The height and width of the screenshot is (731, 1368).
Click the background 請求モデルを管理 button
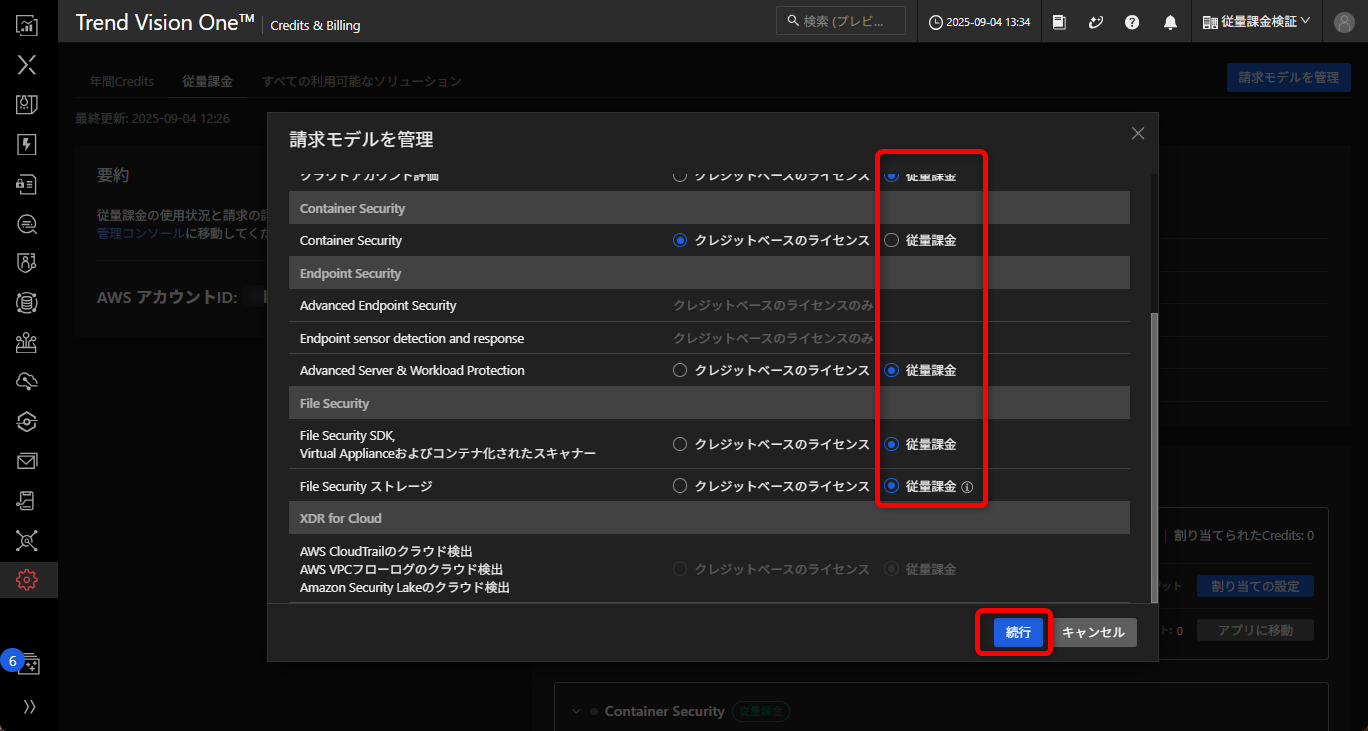tap(1288, 77)
